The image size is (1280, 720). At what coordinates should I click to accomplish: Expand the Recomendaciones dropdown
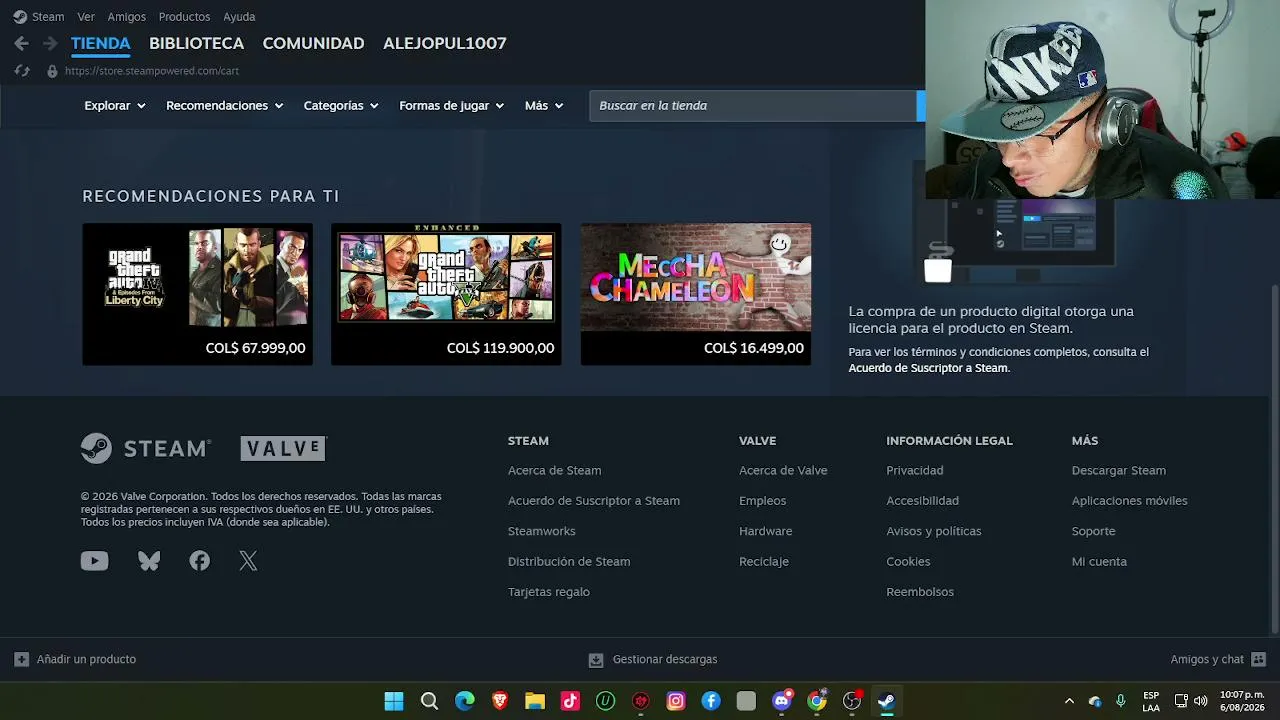225,105
